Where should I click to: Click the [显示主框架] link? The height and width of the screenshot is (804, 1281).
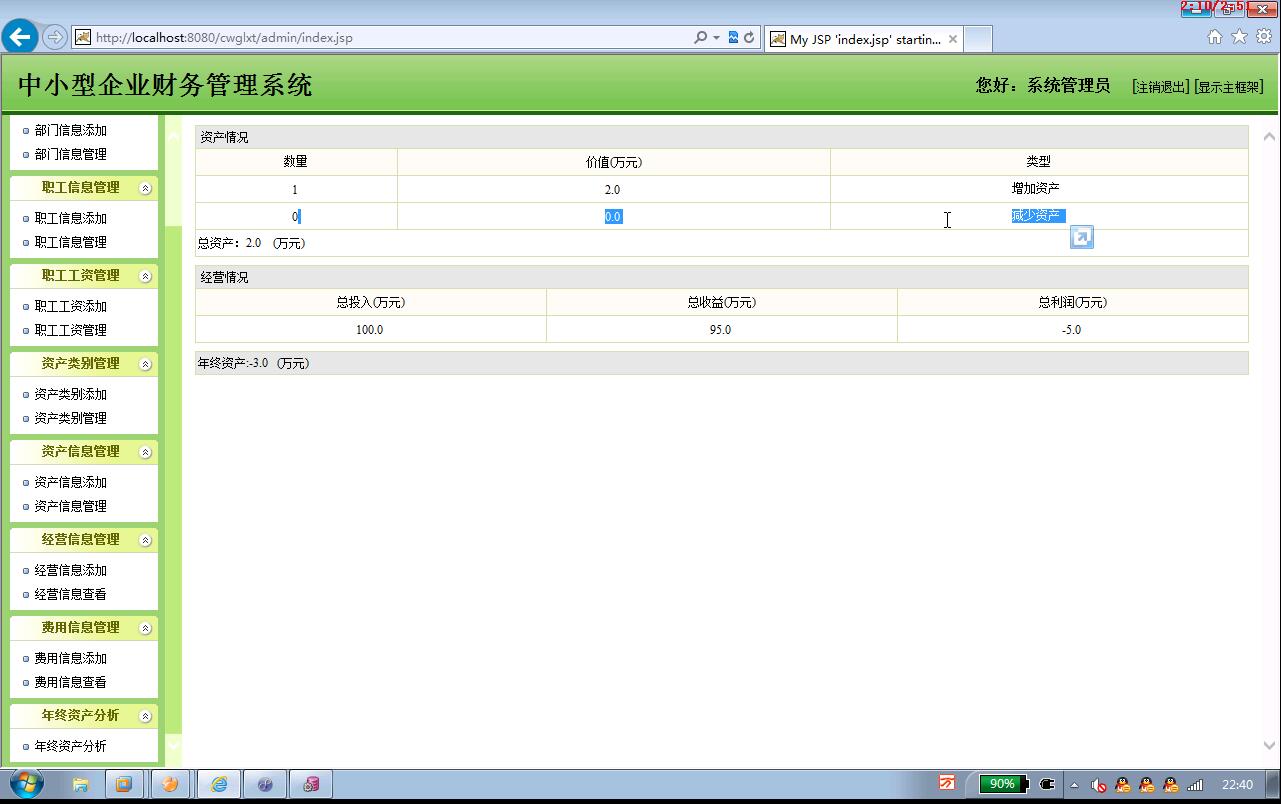click(1229, 87)
